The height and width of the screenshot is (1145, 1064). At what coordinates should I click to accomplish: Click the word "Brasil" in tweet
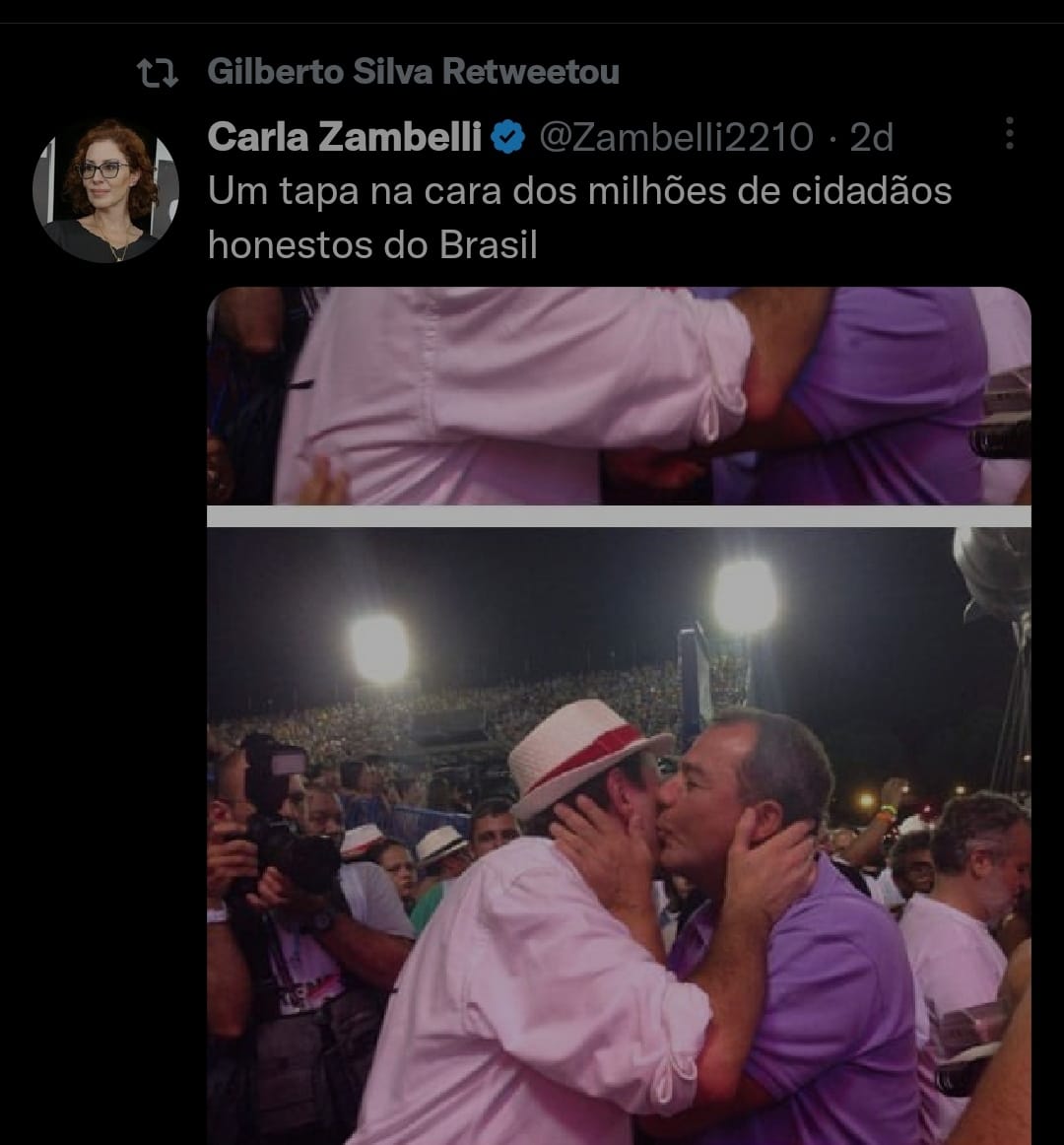pos(489,244)
